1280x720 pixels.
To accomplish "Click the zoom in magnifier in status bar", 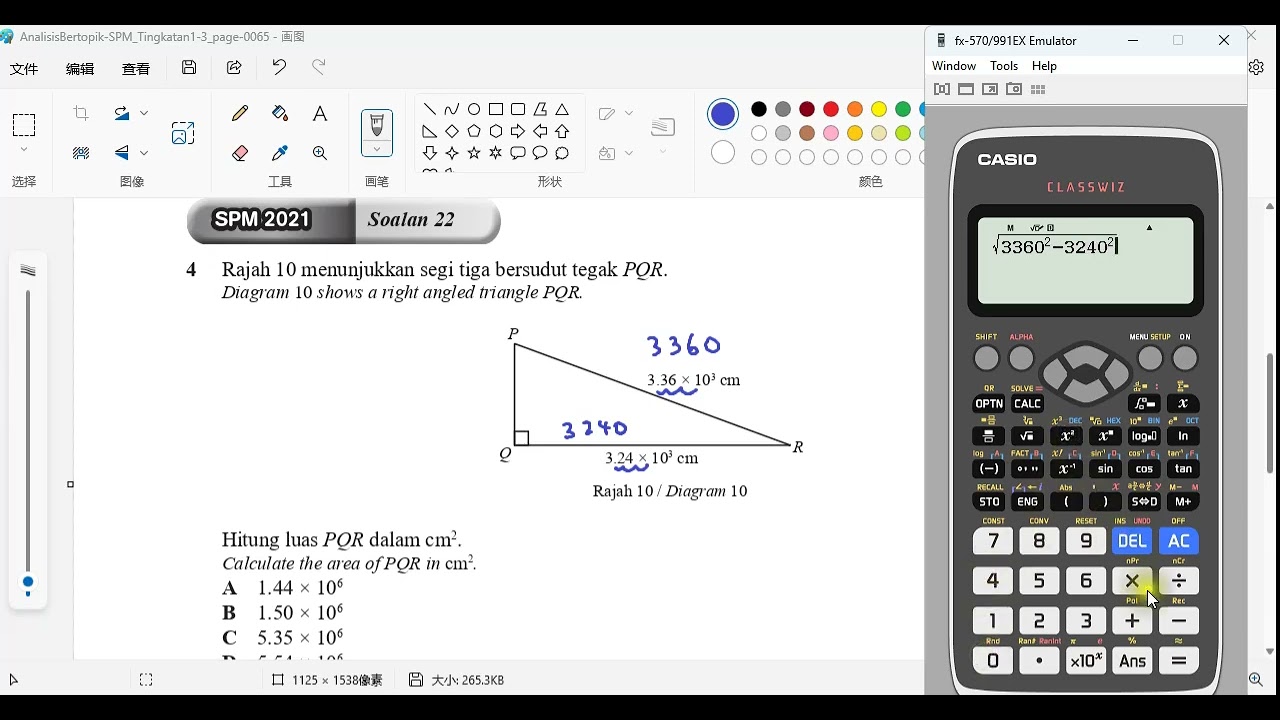I will pos(1256,680).
